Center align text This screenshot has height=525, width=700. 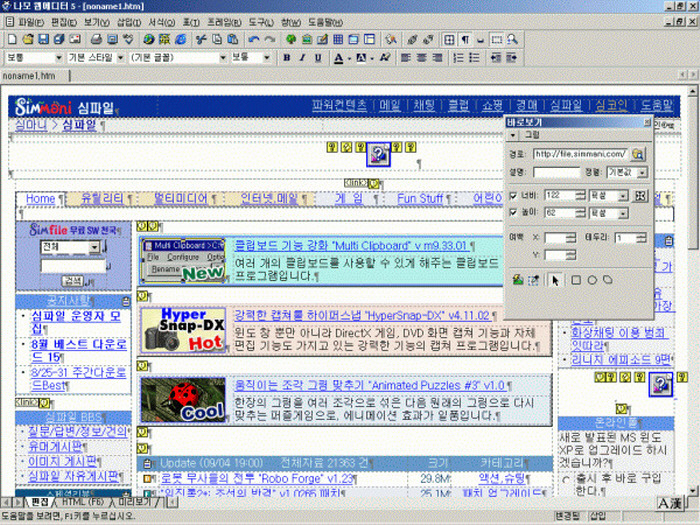pyautogui.click(x=421, y=58)
